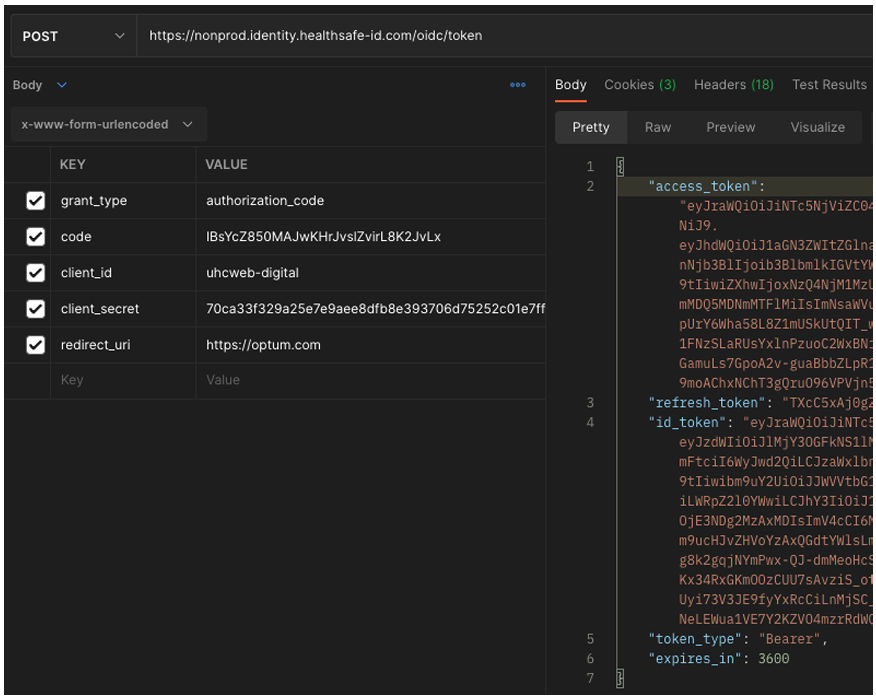Click line number 2 in the gutter
876x697 pixels.
pos(590,186)
